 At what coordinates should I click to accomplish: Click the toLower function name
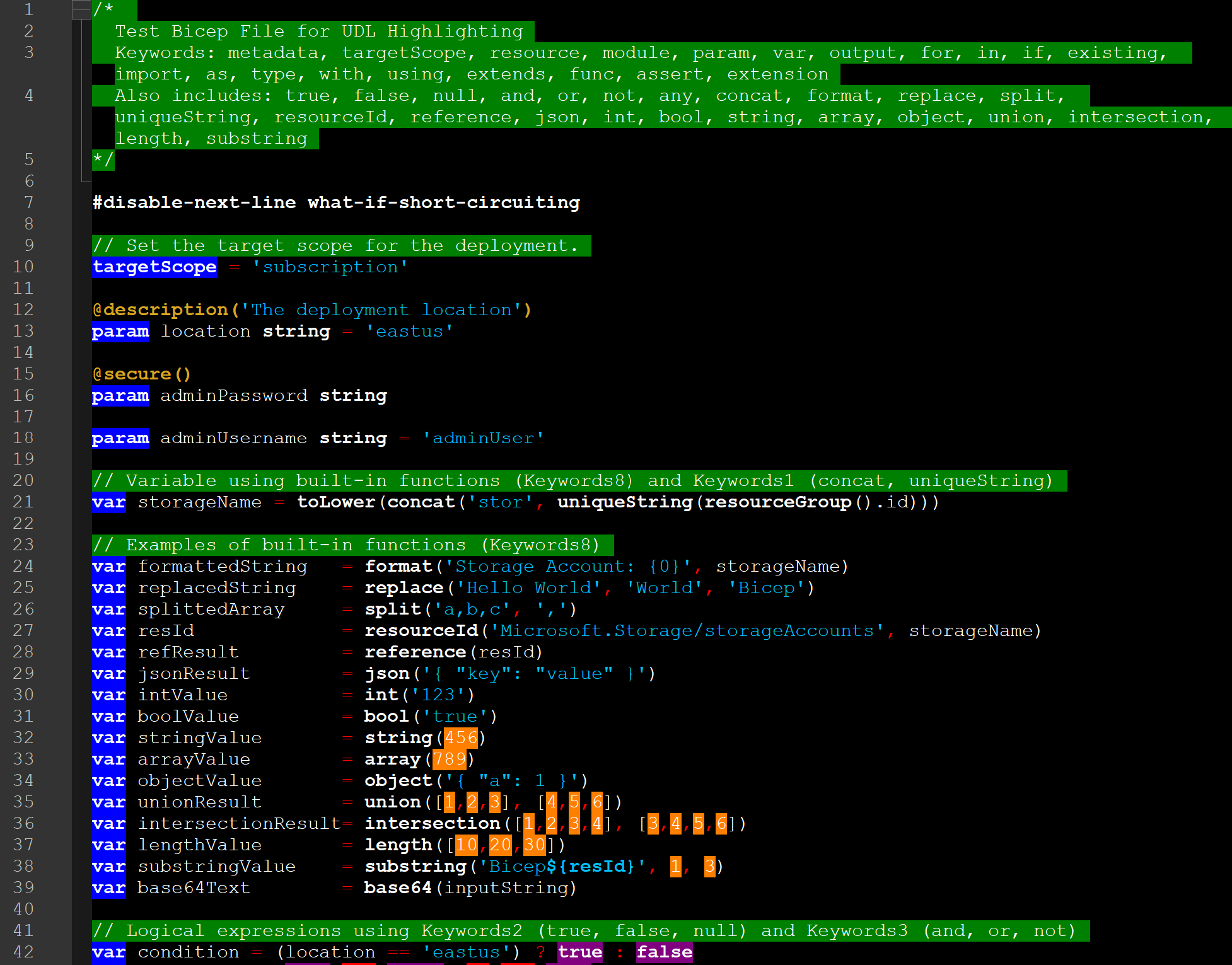[x=336, y=502]
